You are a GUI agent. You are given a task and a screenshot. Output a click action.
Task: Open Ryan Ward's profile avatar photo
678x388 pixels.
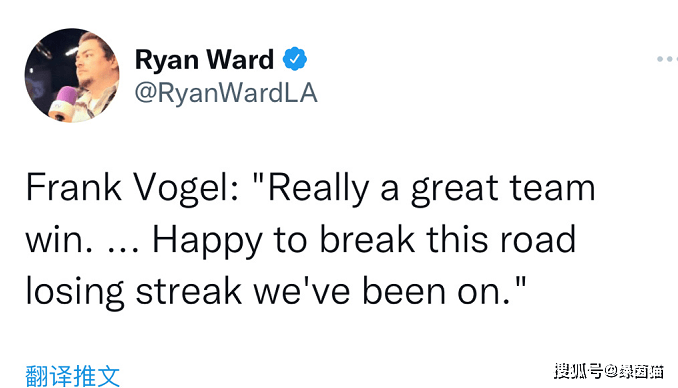coord(72,75)
